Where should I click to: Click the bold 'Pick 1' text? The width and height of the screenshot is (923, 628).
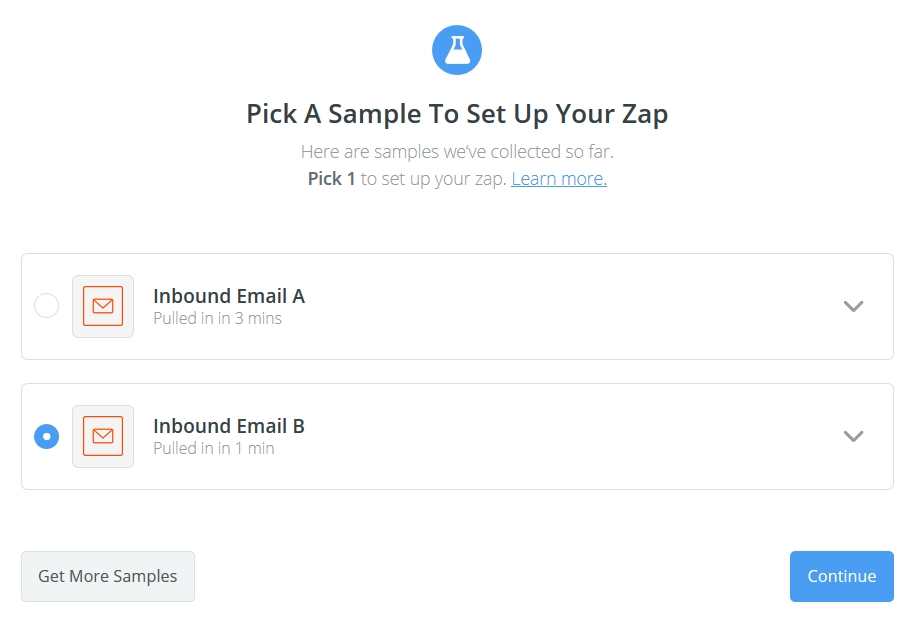point(331,178)
